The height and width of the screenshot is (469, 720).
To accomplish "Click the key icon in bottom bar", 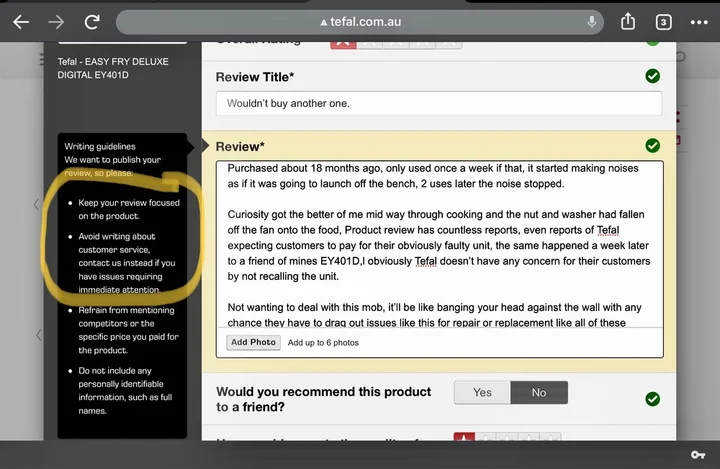I will [698, 455].
